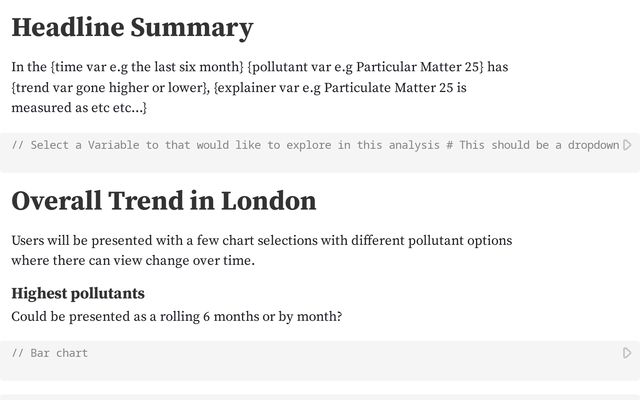Click the '{explainer var e.g Particulate Matter 25 is' text
The width and height of the screenshot is (640, 400).
341,87
